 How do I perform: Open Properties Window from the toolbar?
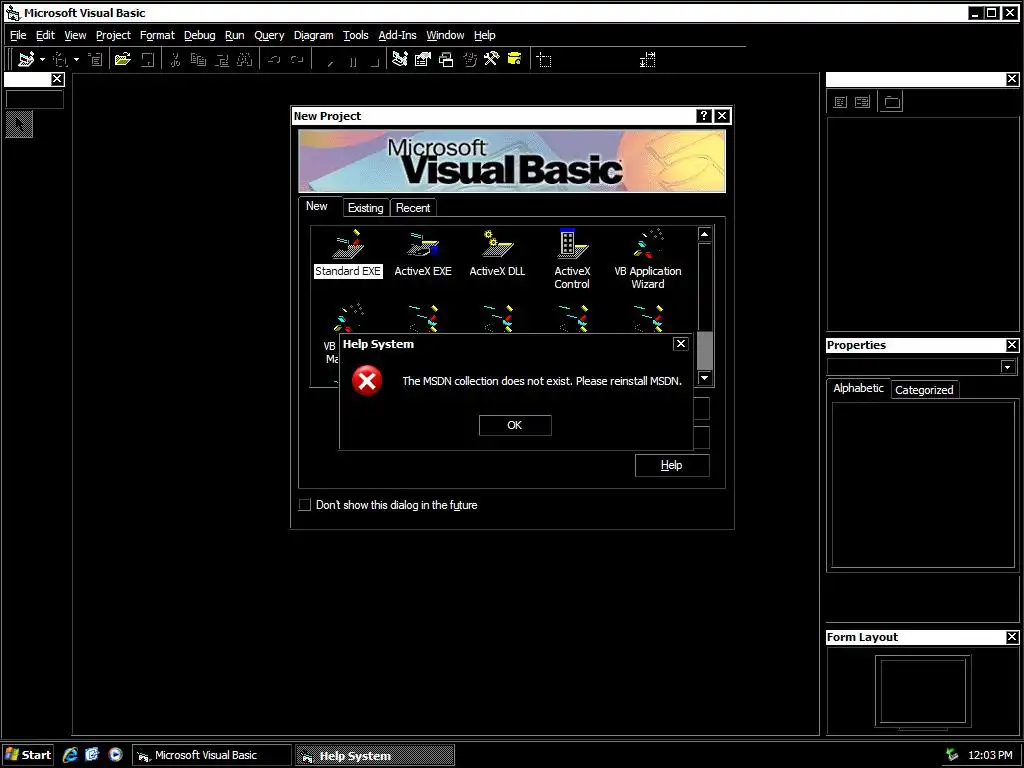coord(423,59)
